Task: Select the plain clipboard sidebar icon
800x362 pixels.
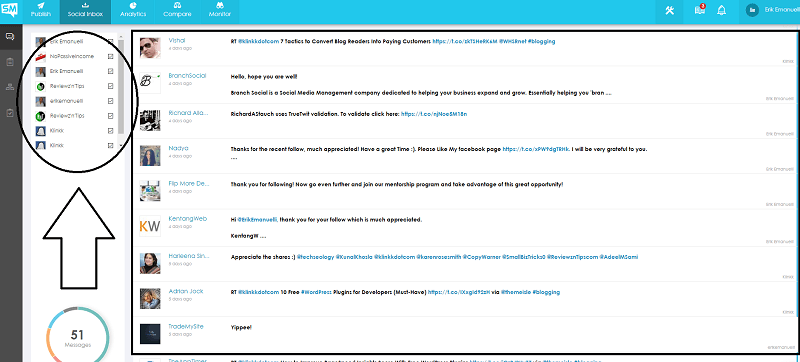Action: click(10, 62)
